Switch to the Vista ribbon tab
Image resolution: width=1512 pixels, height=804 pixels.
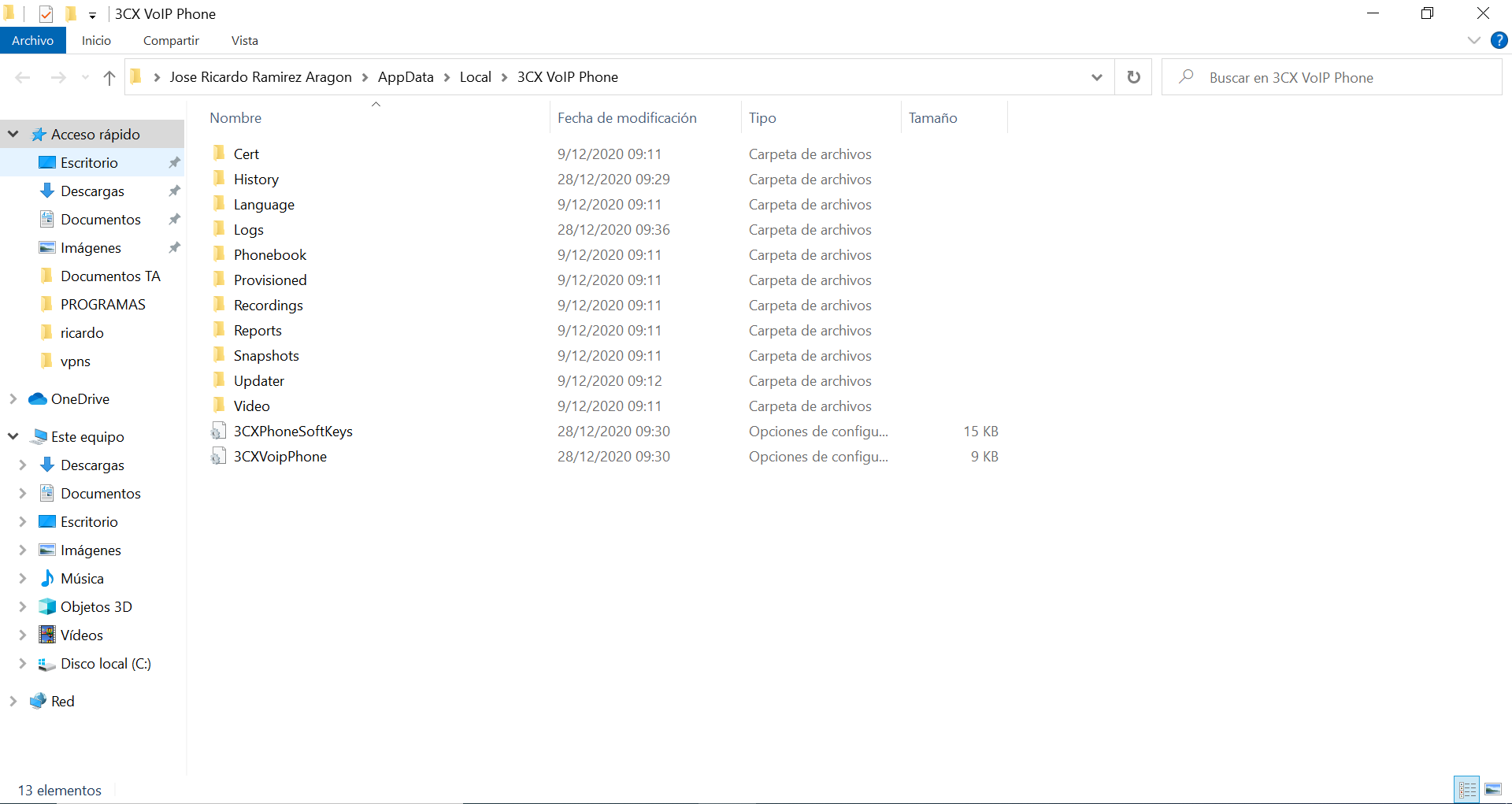[x=244, y=40]
